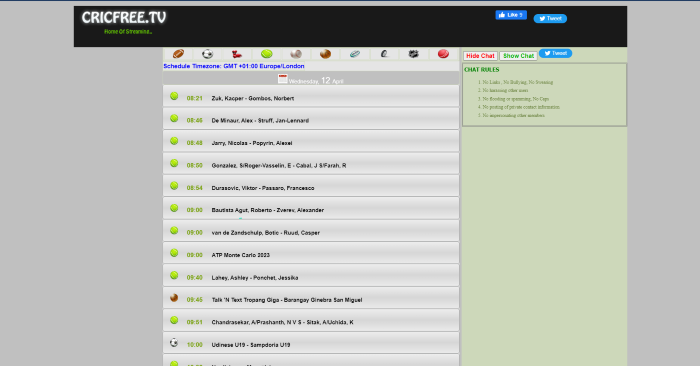
Task: Click Schedule Timezone GMT +01:00 Europe/London link
Action: [x=234, y=66]
